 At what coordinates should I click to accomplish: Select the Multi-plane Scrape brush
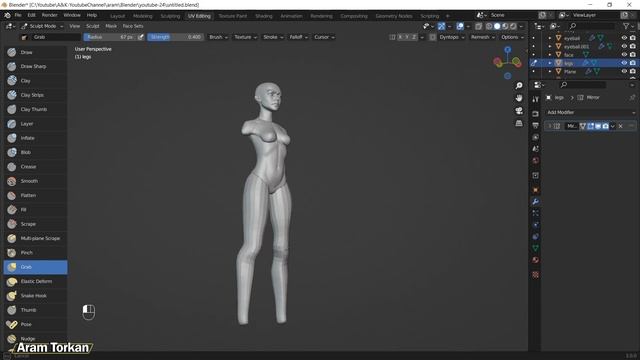[x=35, y=238]
